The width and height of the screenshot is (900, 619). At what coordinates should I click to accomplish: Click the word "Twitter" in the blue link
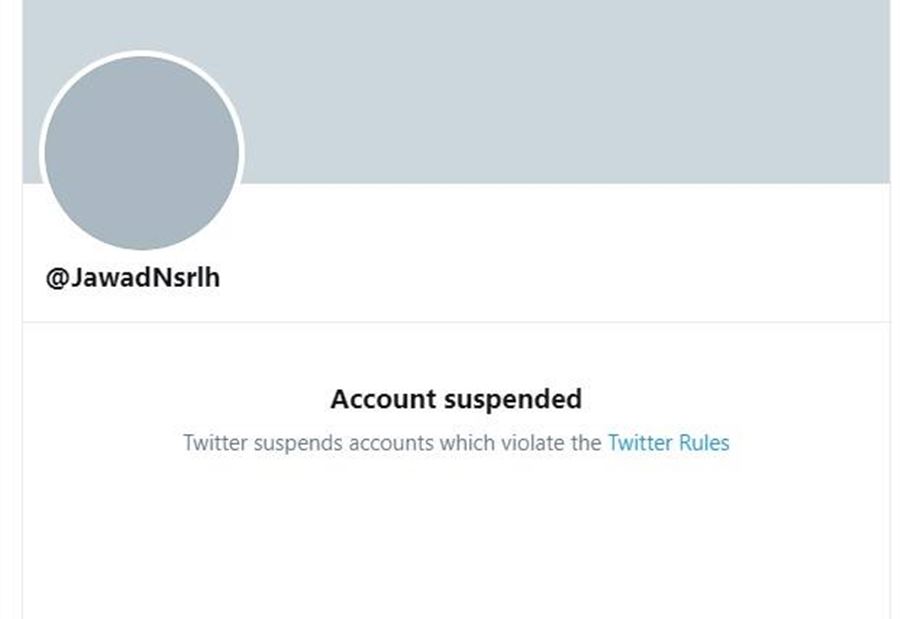[640, 443]
